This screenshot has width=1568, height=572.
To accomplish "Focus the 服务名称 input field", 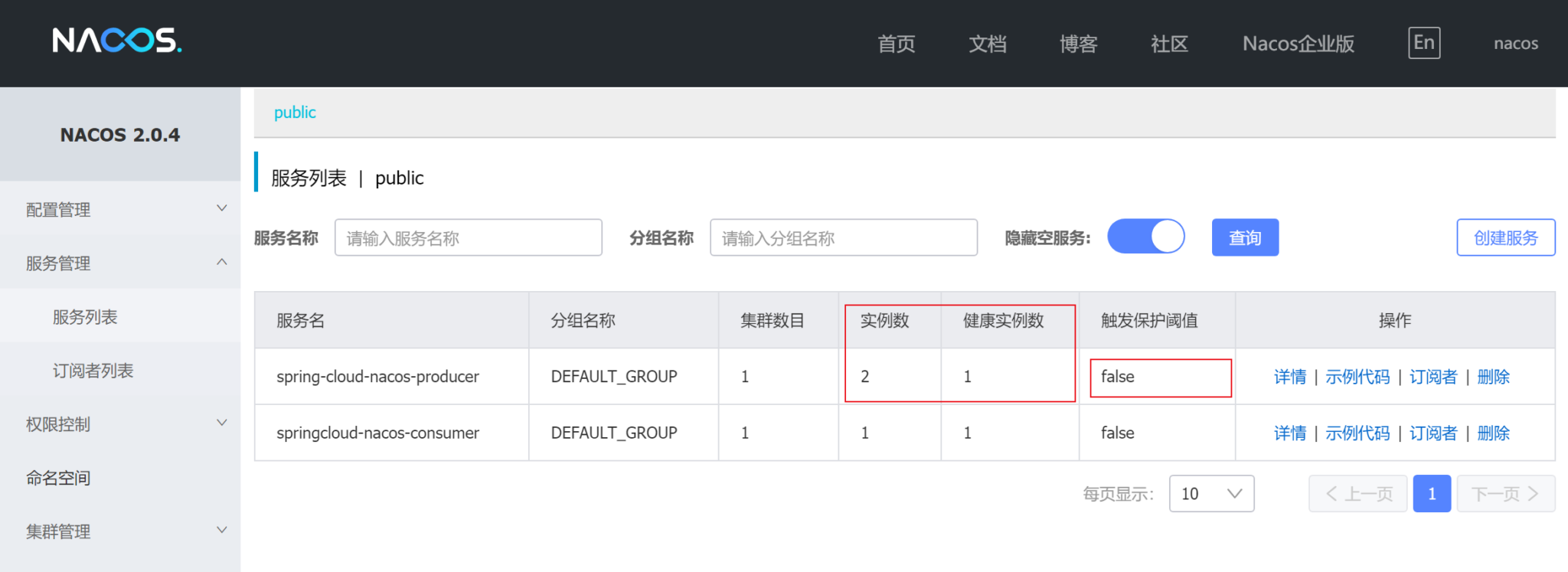I will (x=469, y=237).
